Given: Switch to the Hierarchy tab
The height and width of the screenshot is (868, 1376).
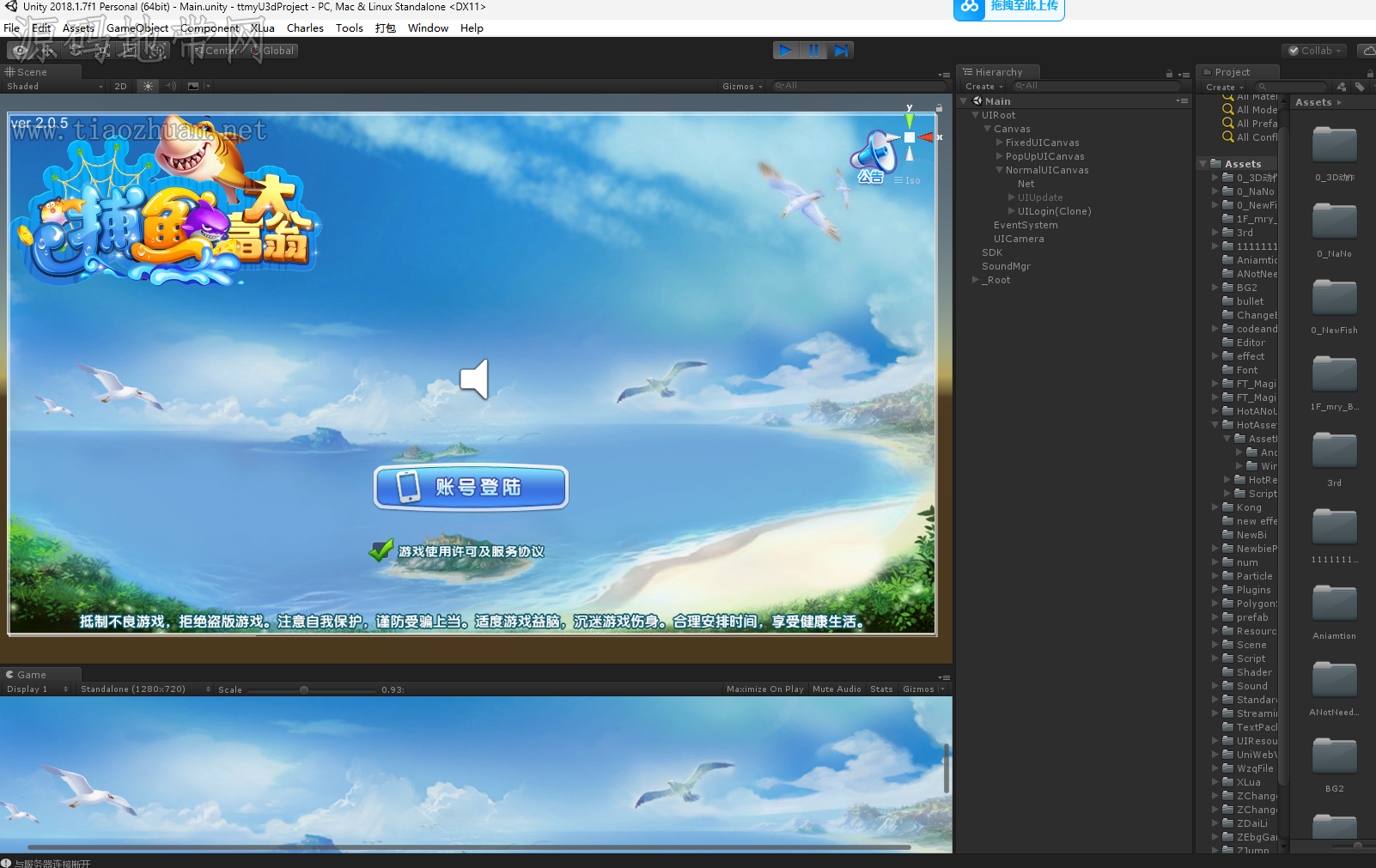Looking at the screenshot, I should pyautogui.click(x=998, y=72).
